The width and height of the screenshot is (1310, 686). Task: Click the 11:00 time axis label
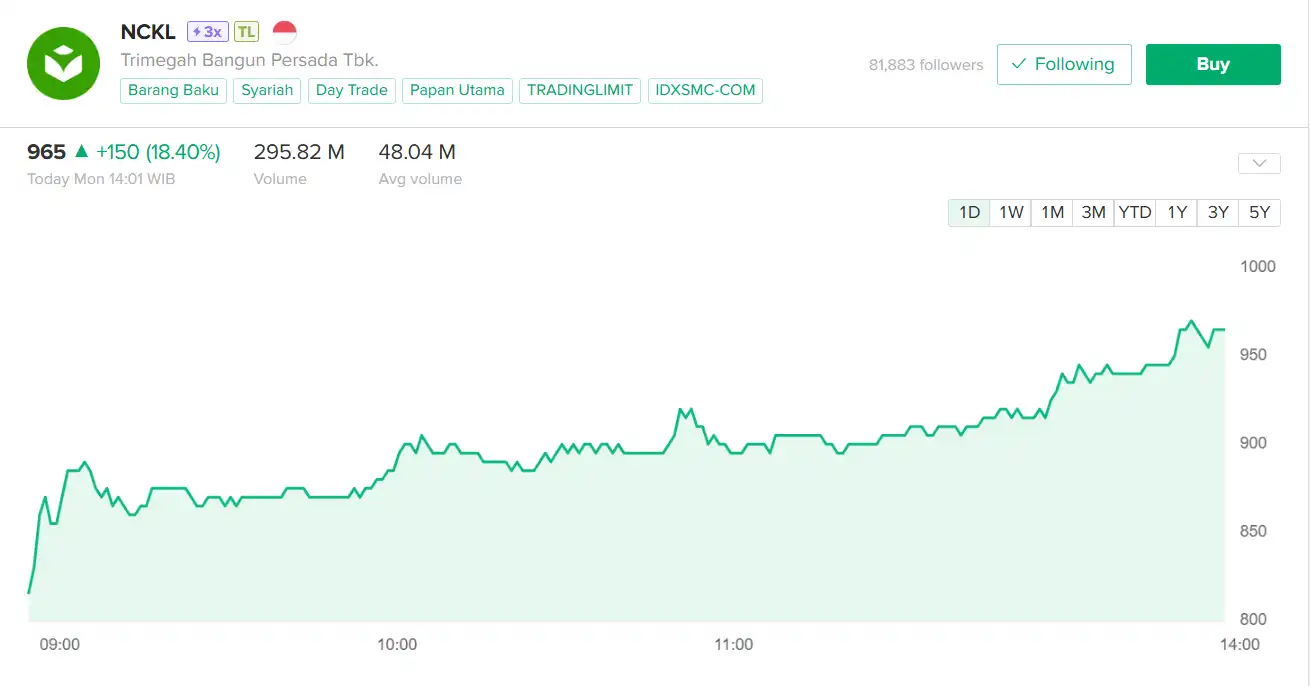(734, 645)
